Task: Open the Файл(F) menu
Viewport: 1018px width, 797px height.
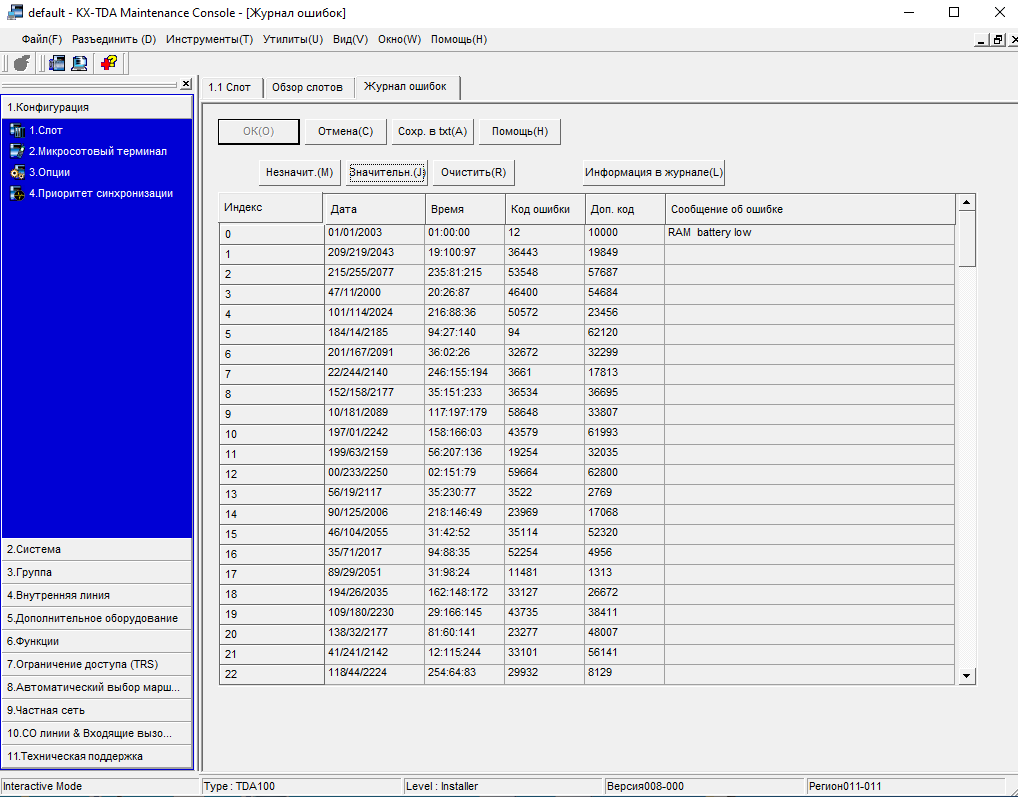Action: 42,40
